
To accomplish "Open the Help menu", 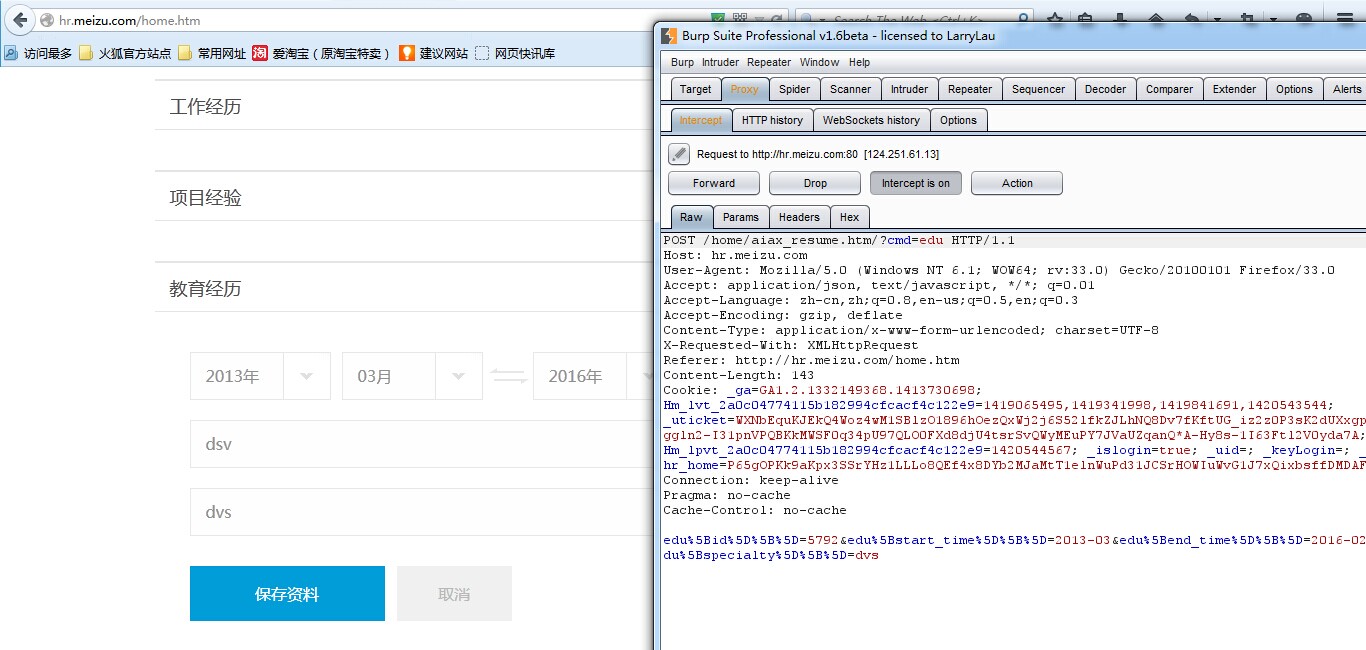I will pos(859,62).
